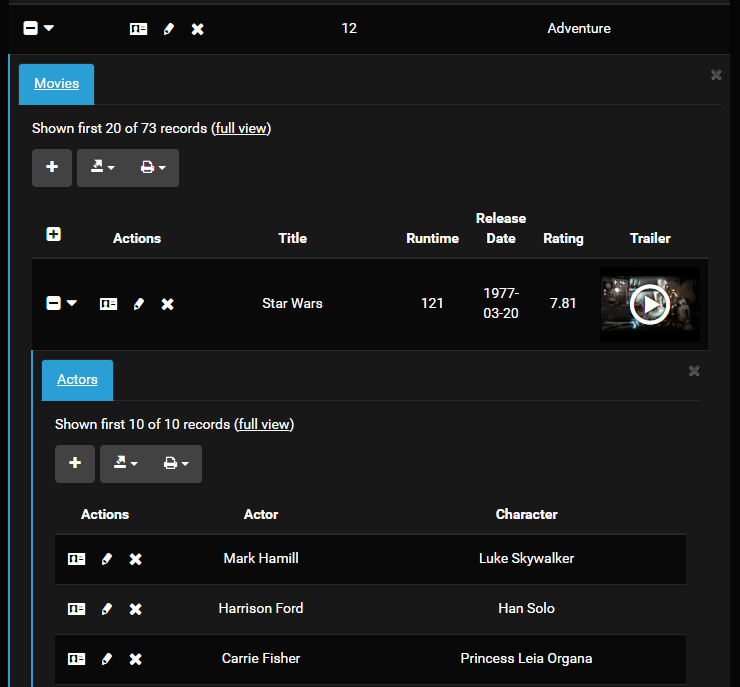Edit the Star Wars movie record
The height and width of the screenshot is (687, 740).
point(139,304)
